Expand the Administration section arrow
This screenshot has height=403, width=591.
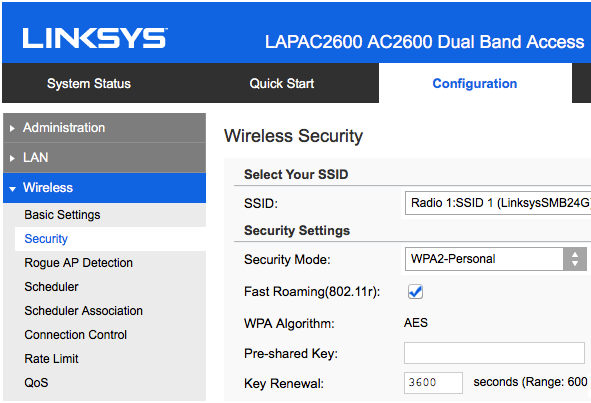(12, 128)
